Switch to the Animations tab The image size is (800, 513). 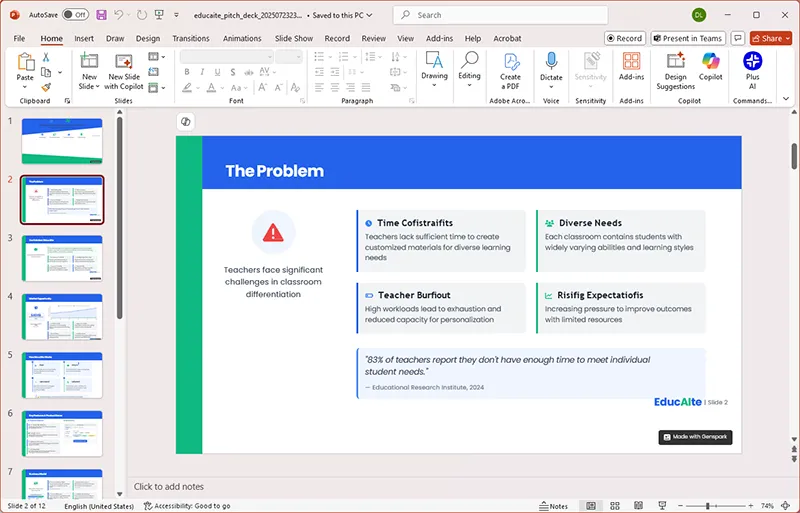(x=242, y=38)
